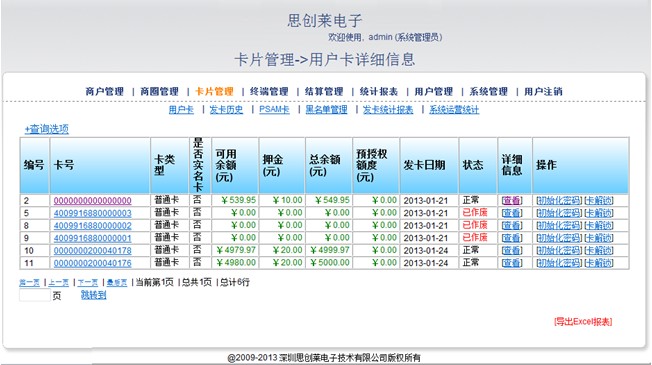Open the 用户卡 sub-tab
Screen dimensions: 652x365
click(181, 110)
